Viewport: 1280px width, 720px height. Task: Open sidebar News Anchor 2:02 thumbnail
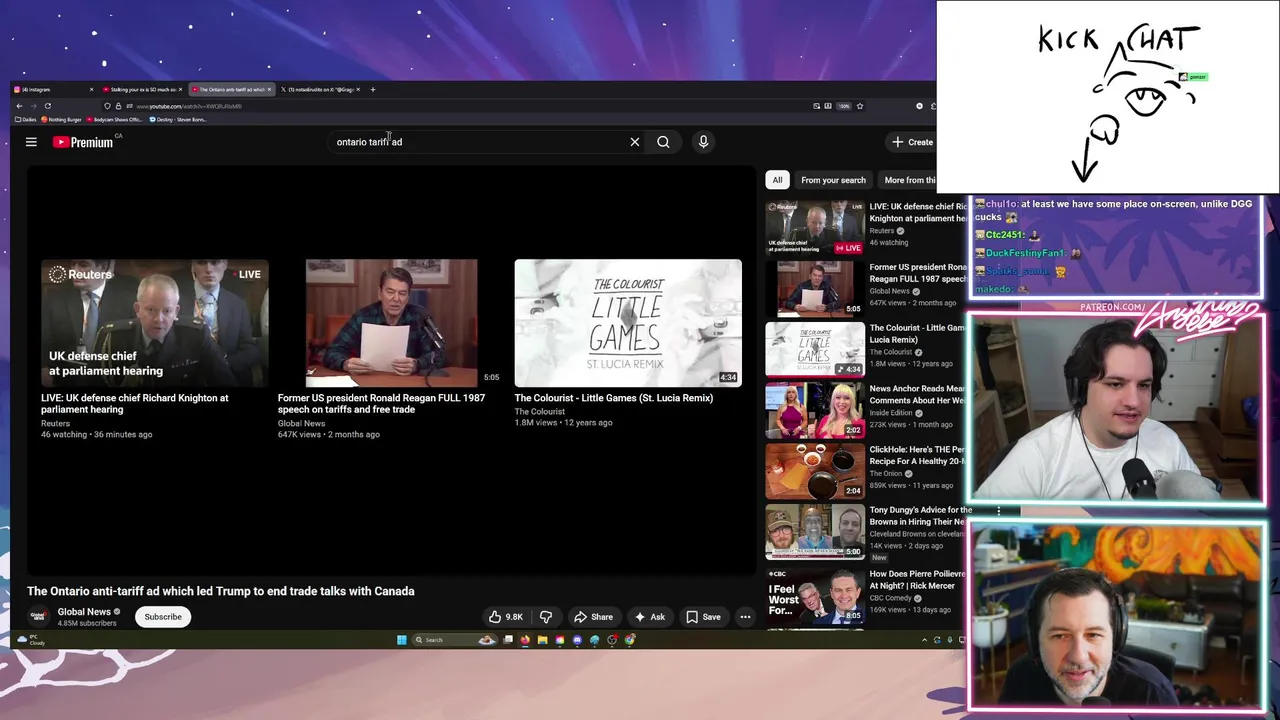[x=815, y=410]
